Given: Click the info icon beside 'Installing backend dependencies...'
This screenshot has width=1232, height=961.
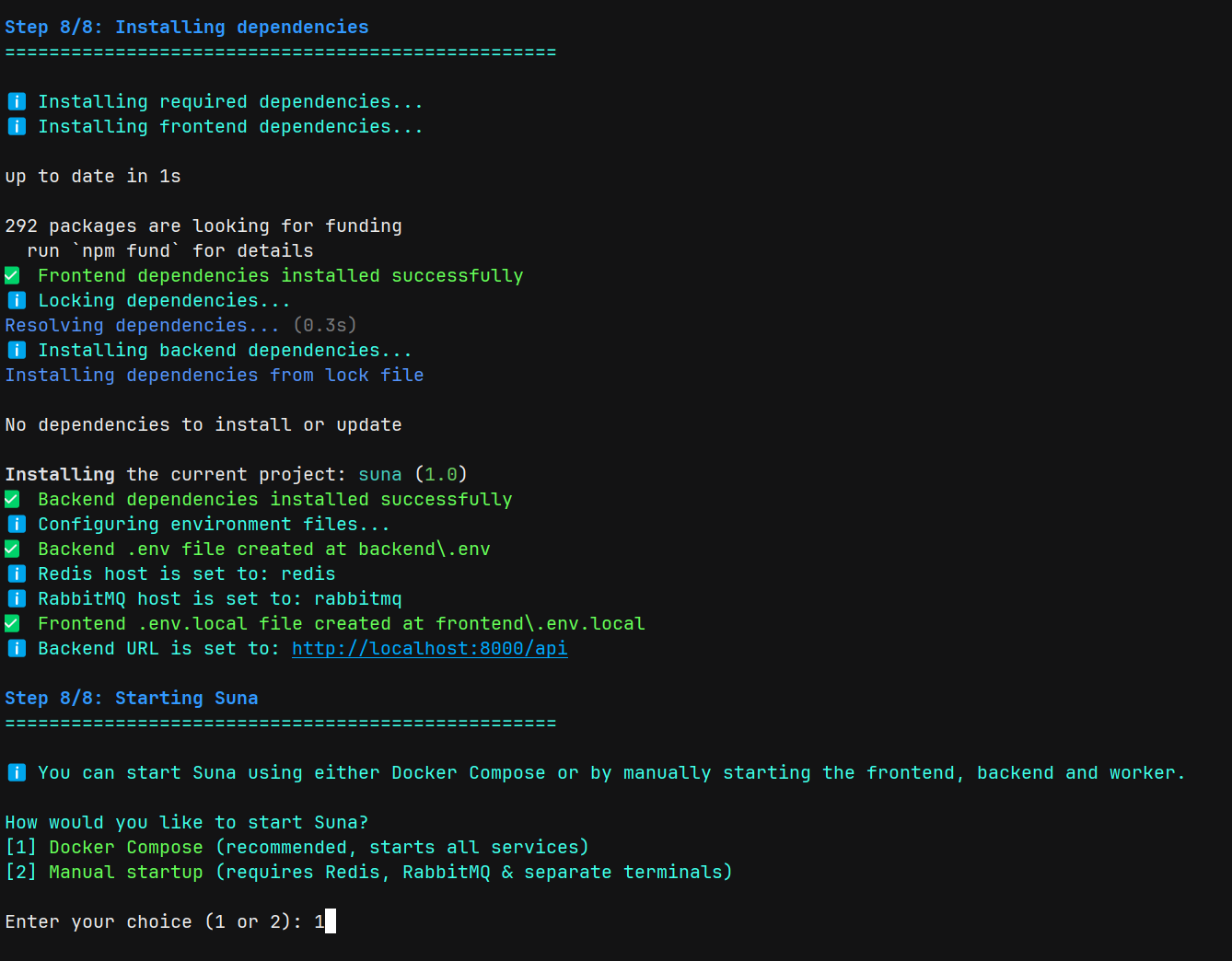Looking at the screenshot, I should 17,350.
